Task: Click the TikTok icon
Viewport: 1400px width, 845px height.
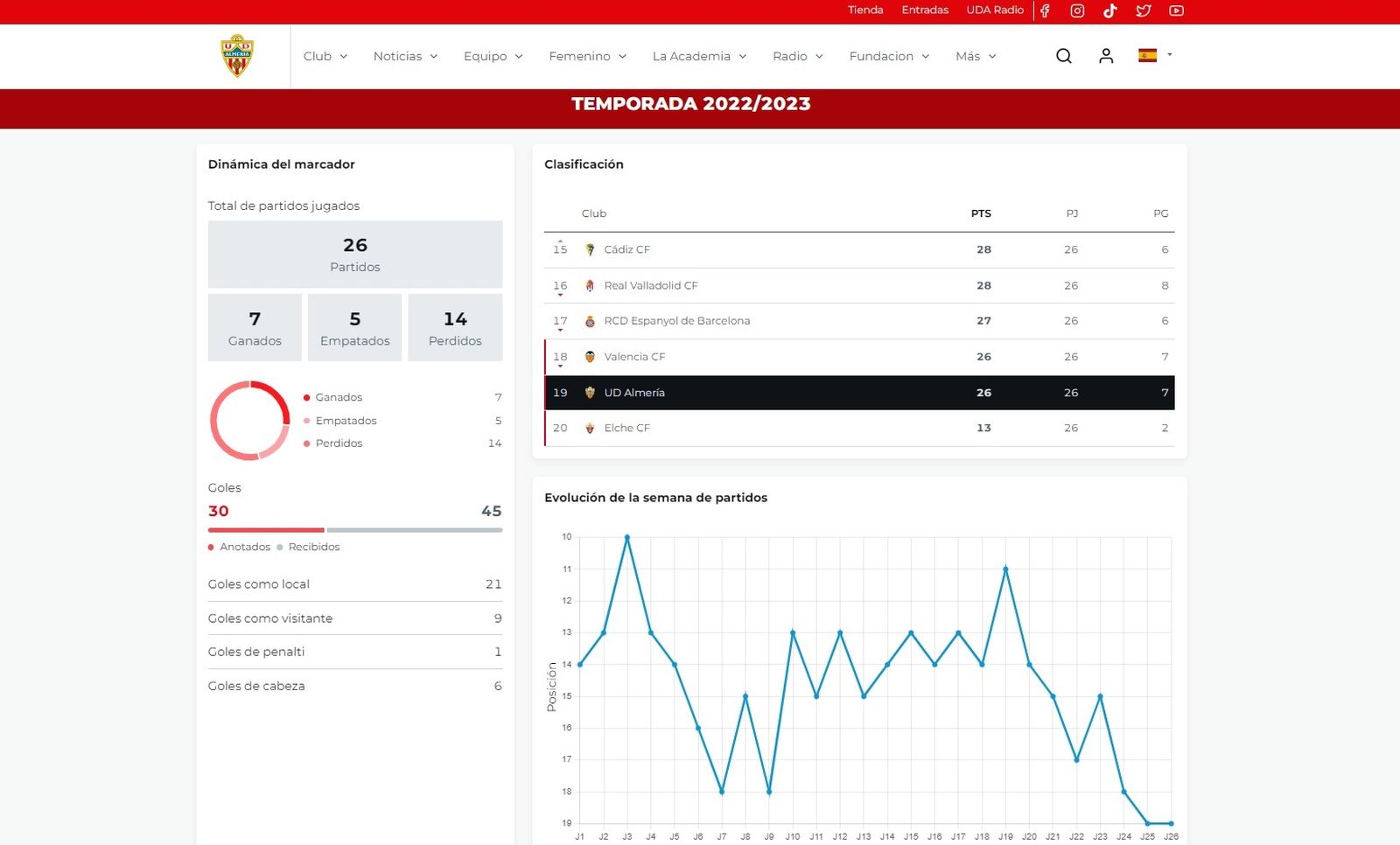Action: coord(1110,10)
